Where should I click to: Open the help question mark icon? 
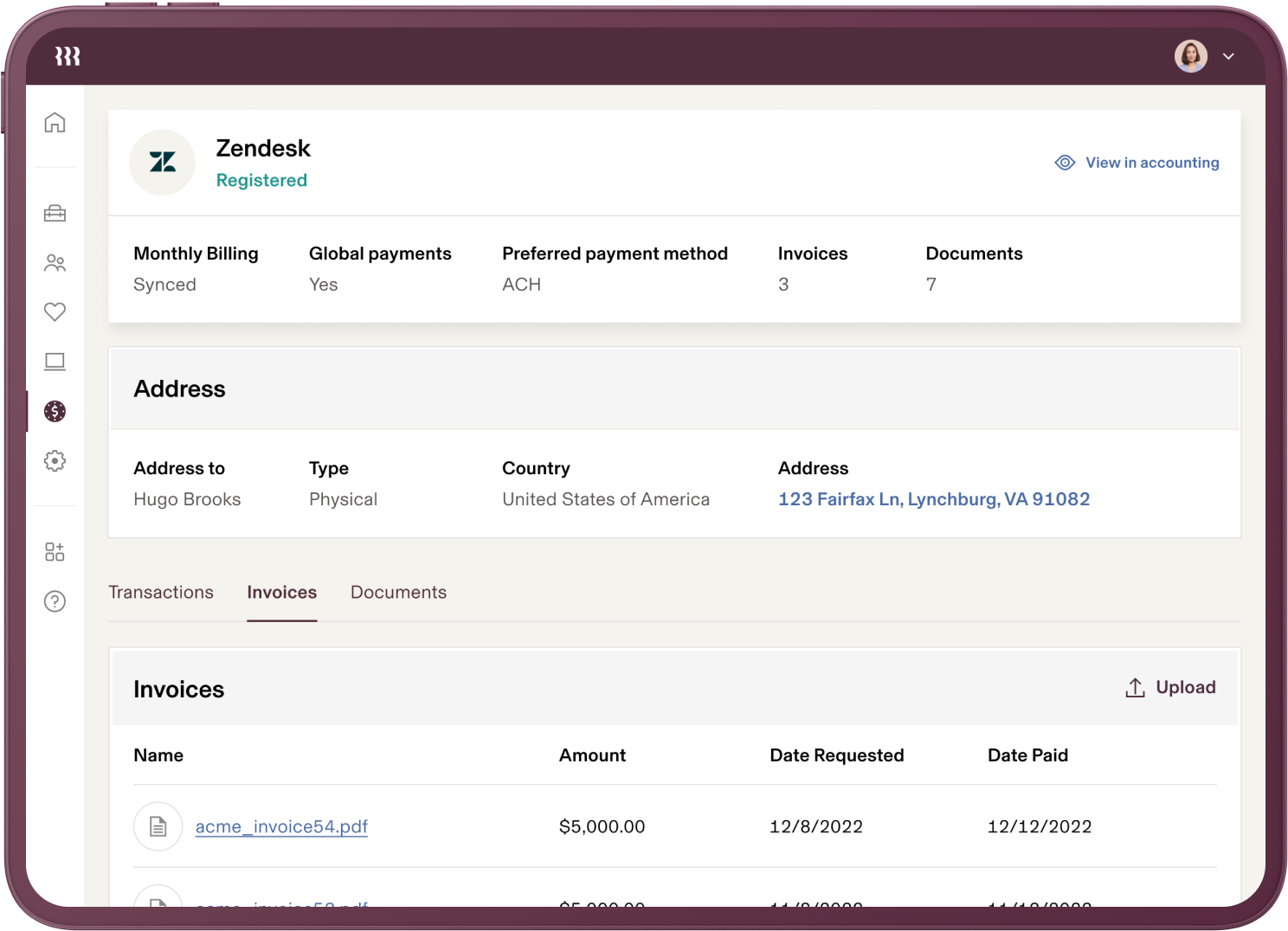point(55,601)
